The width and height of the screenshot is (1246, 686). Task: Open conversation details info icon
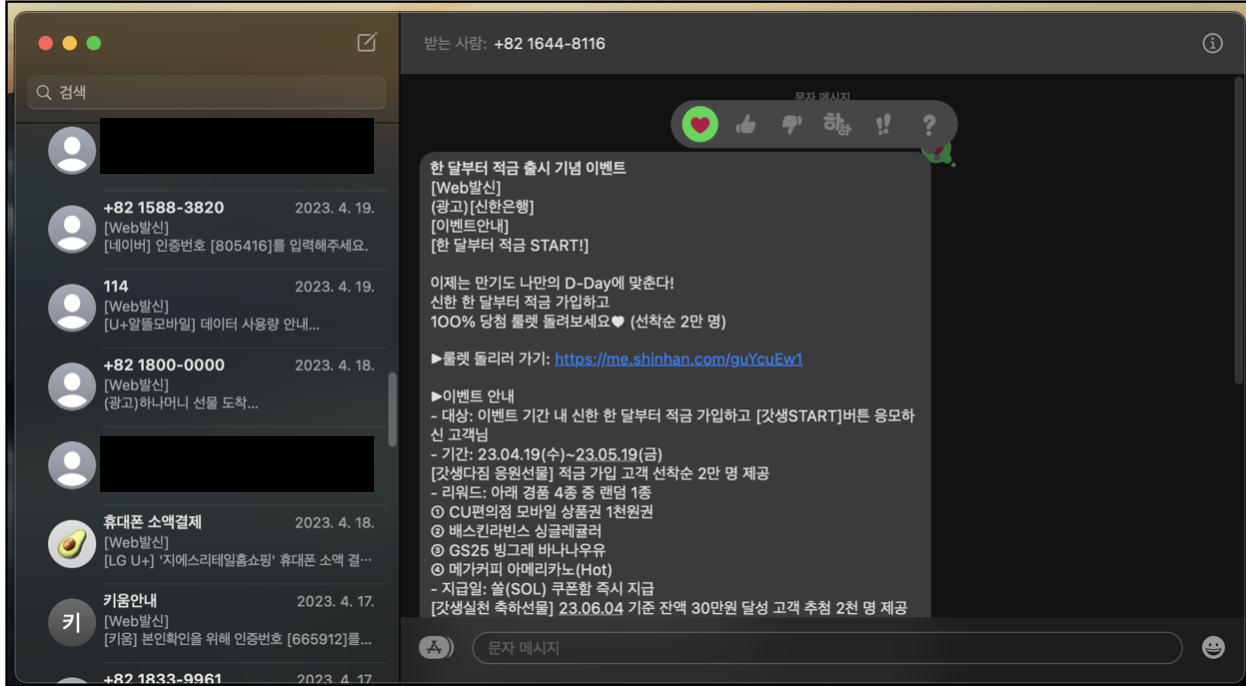1212,43
